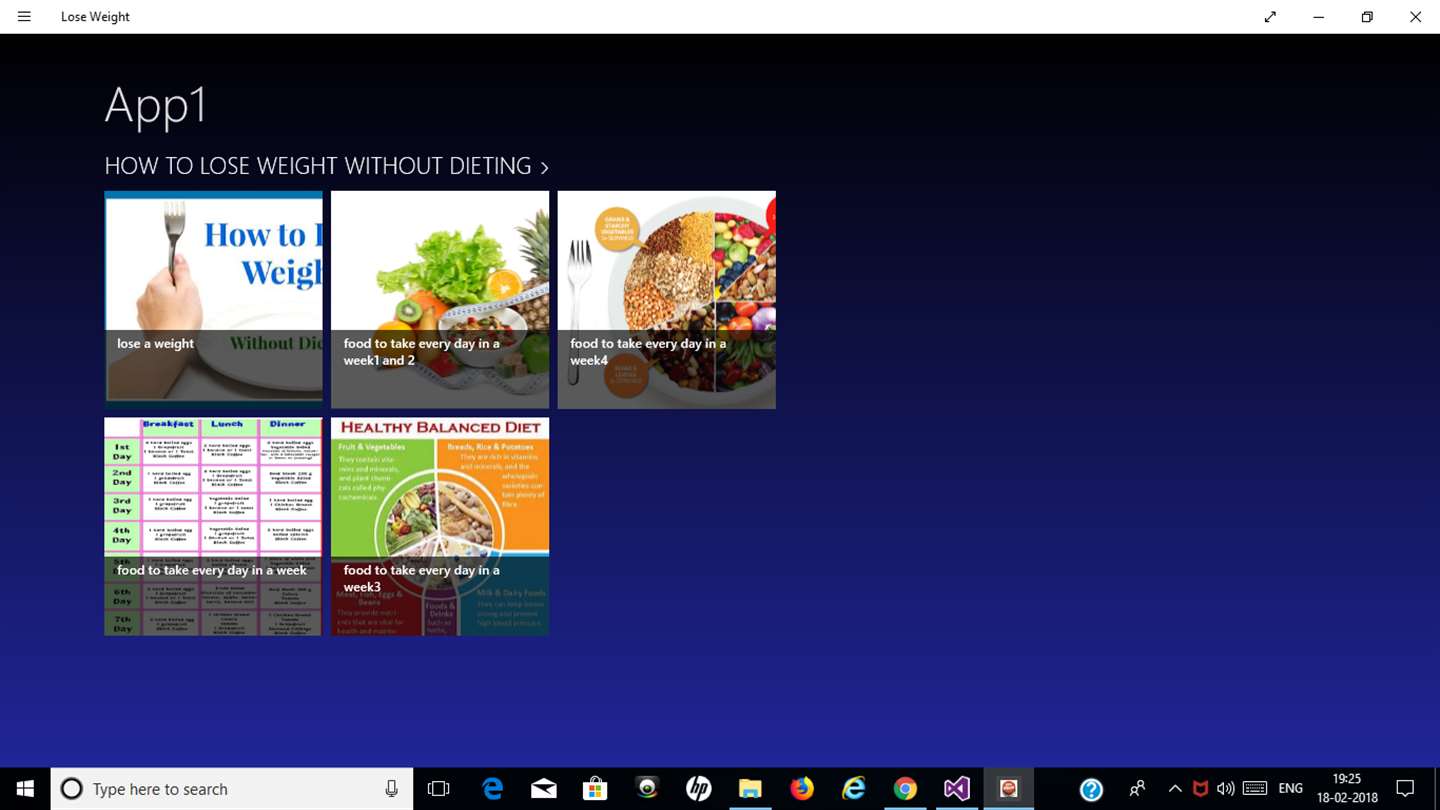Viewport: 1440px width, 810px height.
Task: Activate the Cortana microphone icon
Action: pyautogui.click(x=391, y=789)
